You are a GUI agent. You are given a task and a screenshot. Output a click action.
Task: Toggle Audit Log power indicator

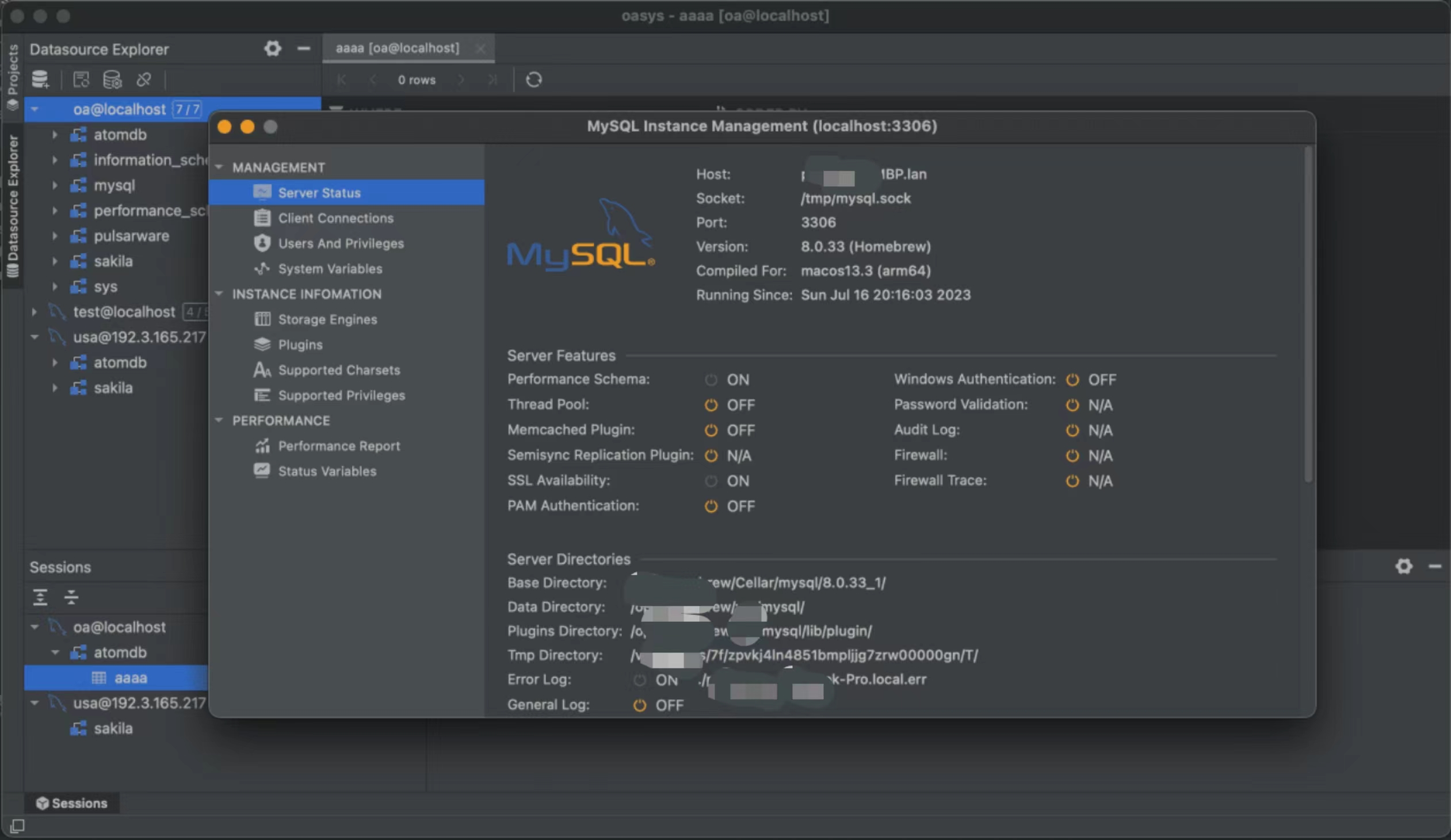1072,431
